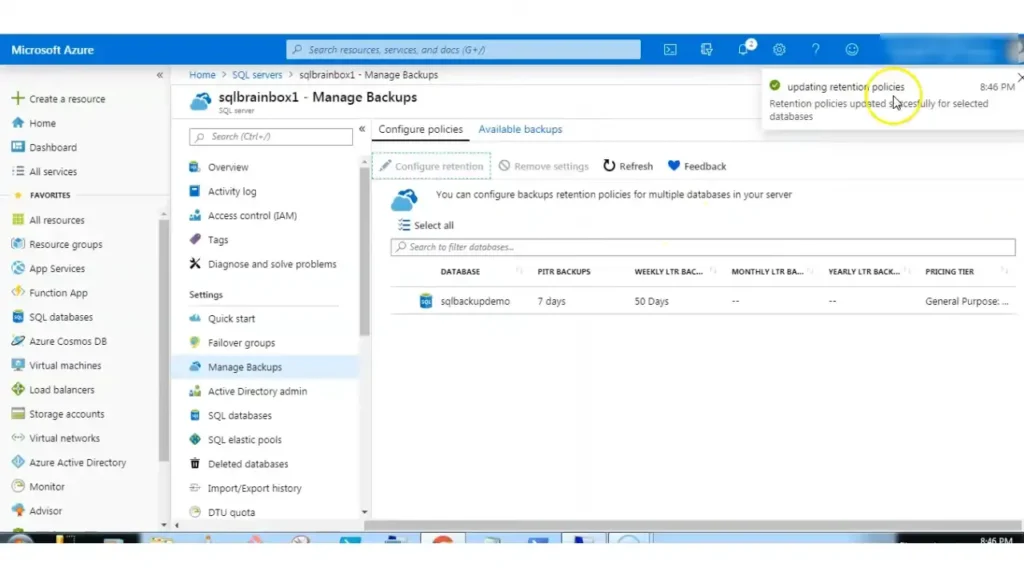
Task: Dismiss the retention policies notification
Action: click(x=1019, y=78)
